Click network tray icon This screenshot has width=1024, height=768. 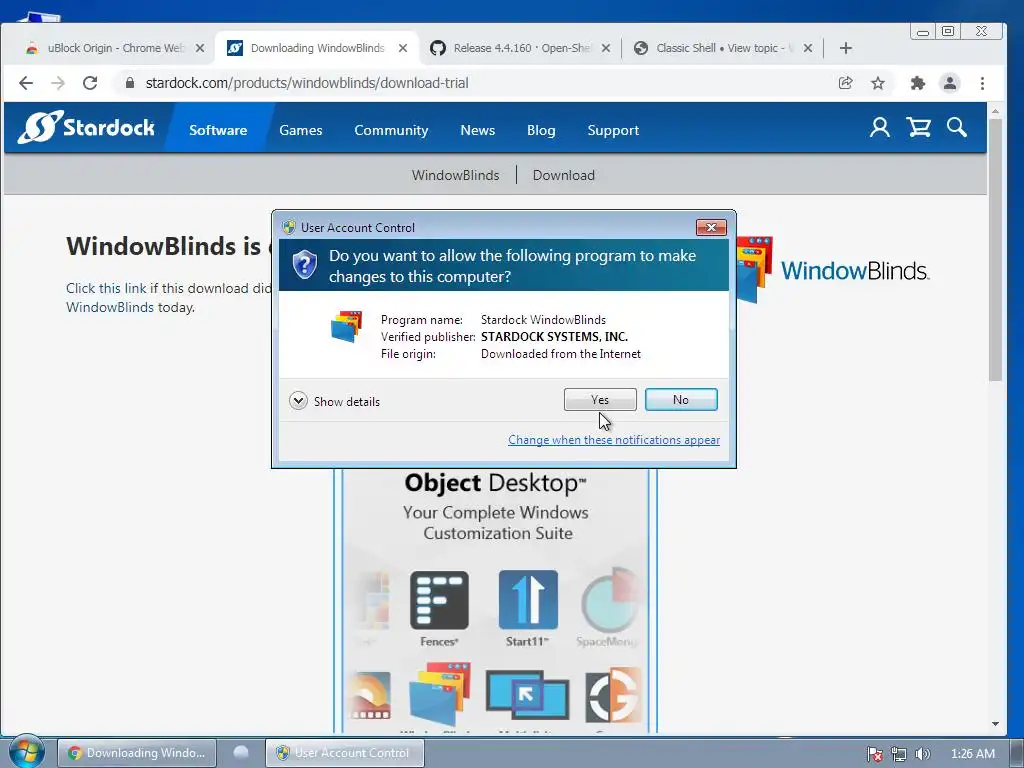pos(899,754)
